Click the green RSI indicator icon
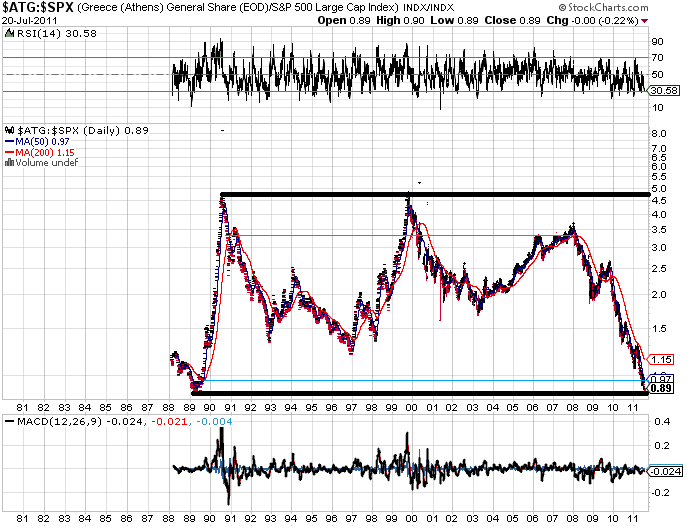 (x=9, y=33)
